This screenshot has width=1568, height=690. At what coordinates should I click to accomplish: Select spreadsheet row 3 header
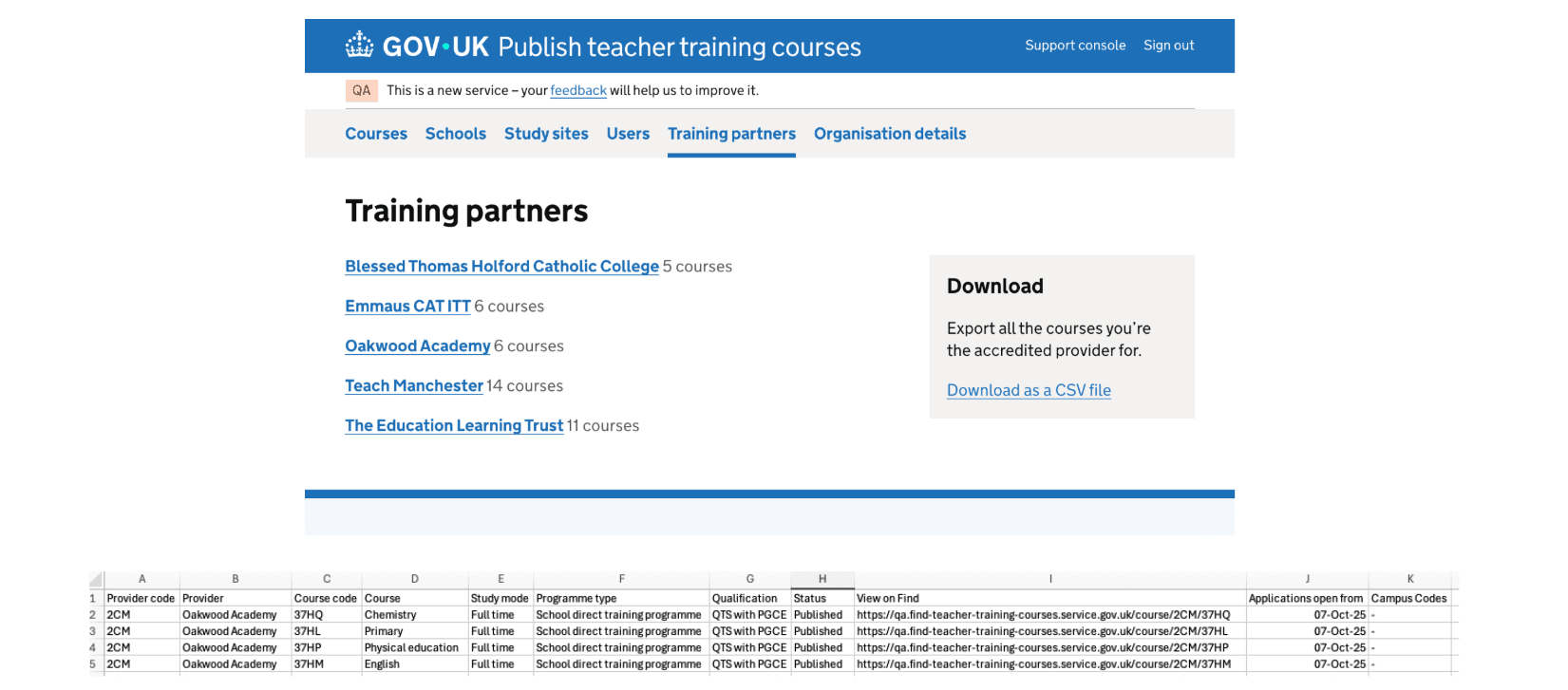pos(93,631)
